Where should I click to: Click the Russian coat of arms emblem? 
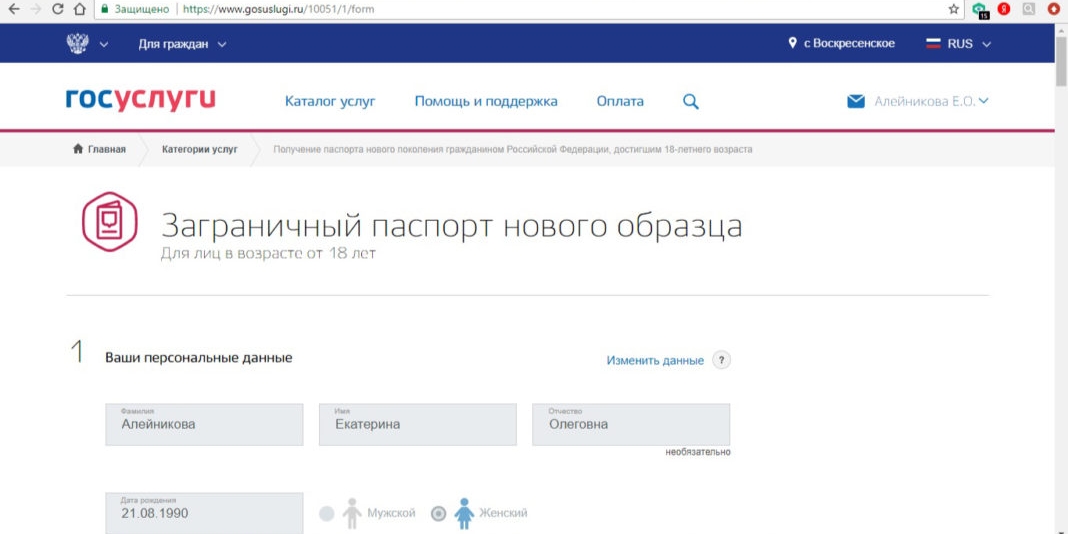coord(77,44)
